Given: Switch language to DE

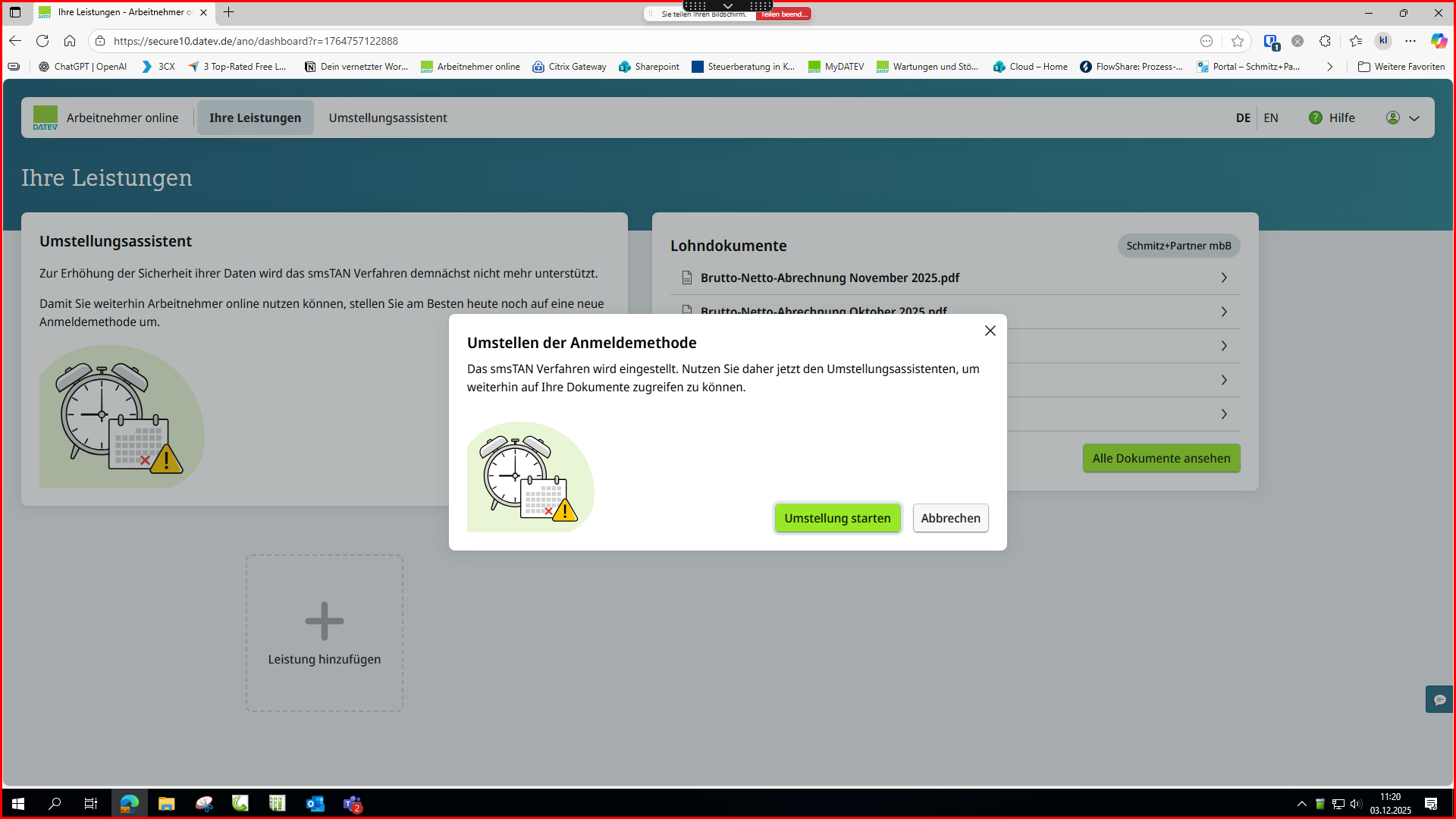Looking at the screenshot, I should (1243, 118).
